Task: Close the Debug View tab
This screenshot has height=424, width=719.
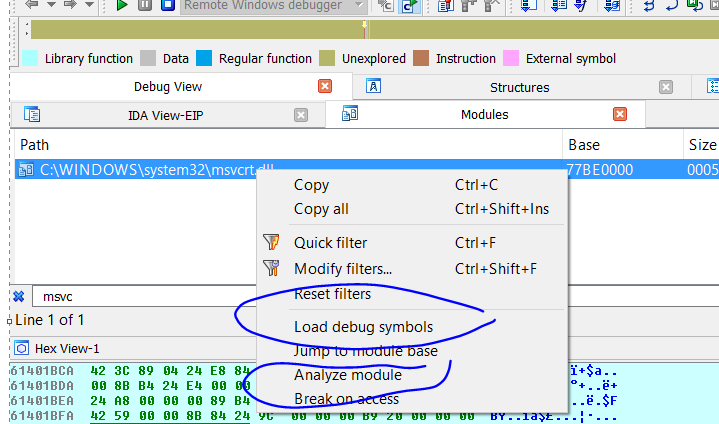Action: point(324,87)
